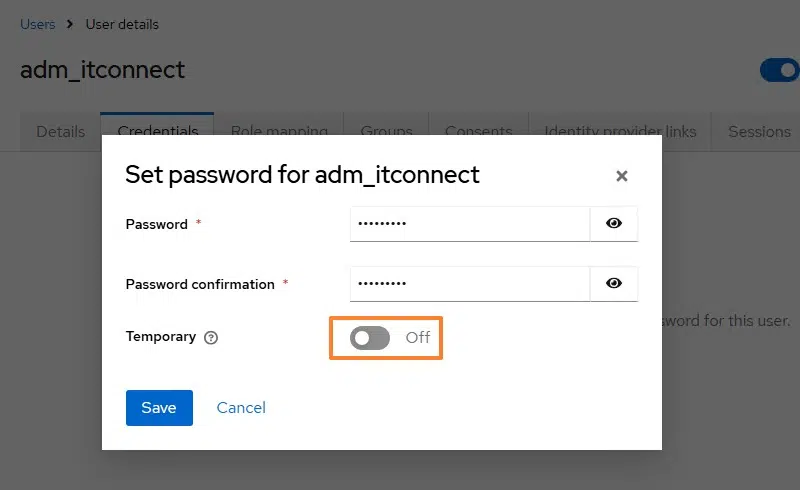Cancel the password dialog
This screenshot has width=800, height=490.
[241, 407]
